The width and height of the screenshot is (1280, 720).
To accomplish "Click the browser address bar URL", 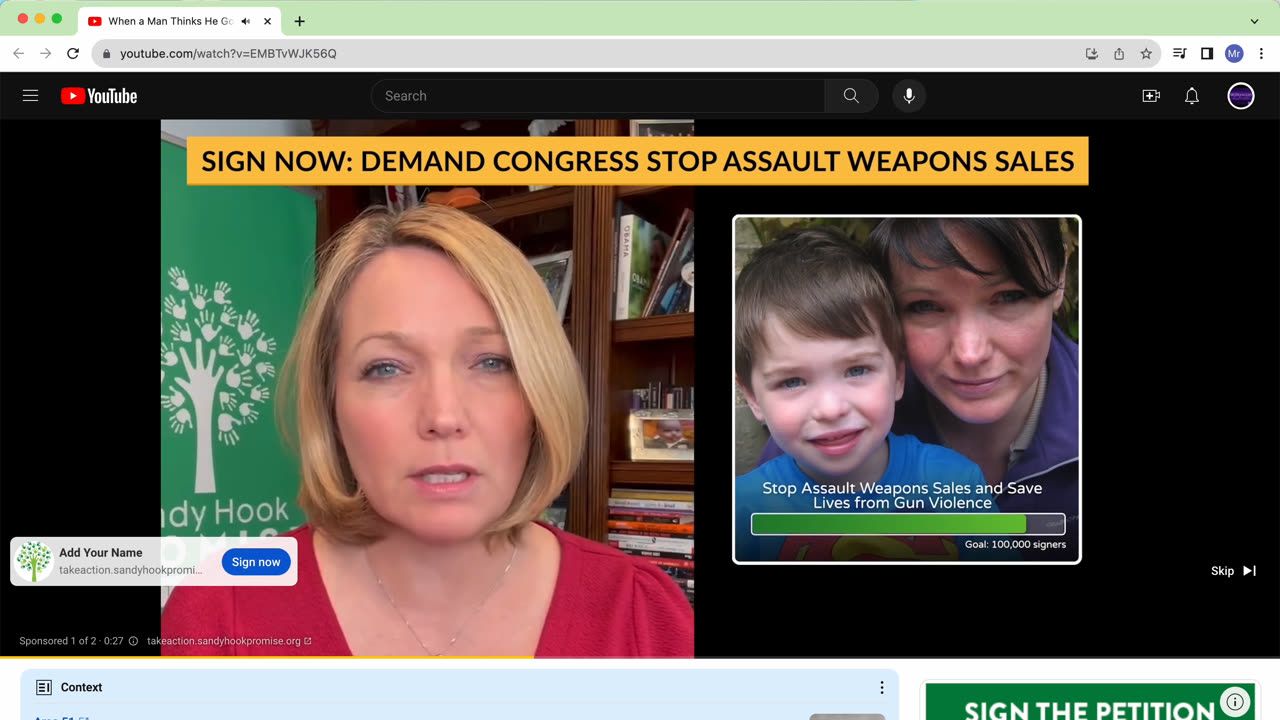I will click(x=228, y=53).
